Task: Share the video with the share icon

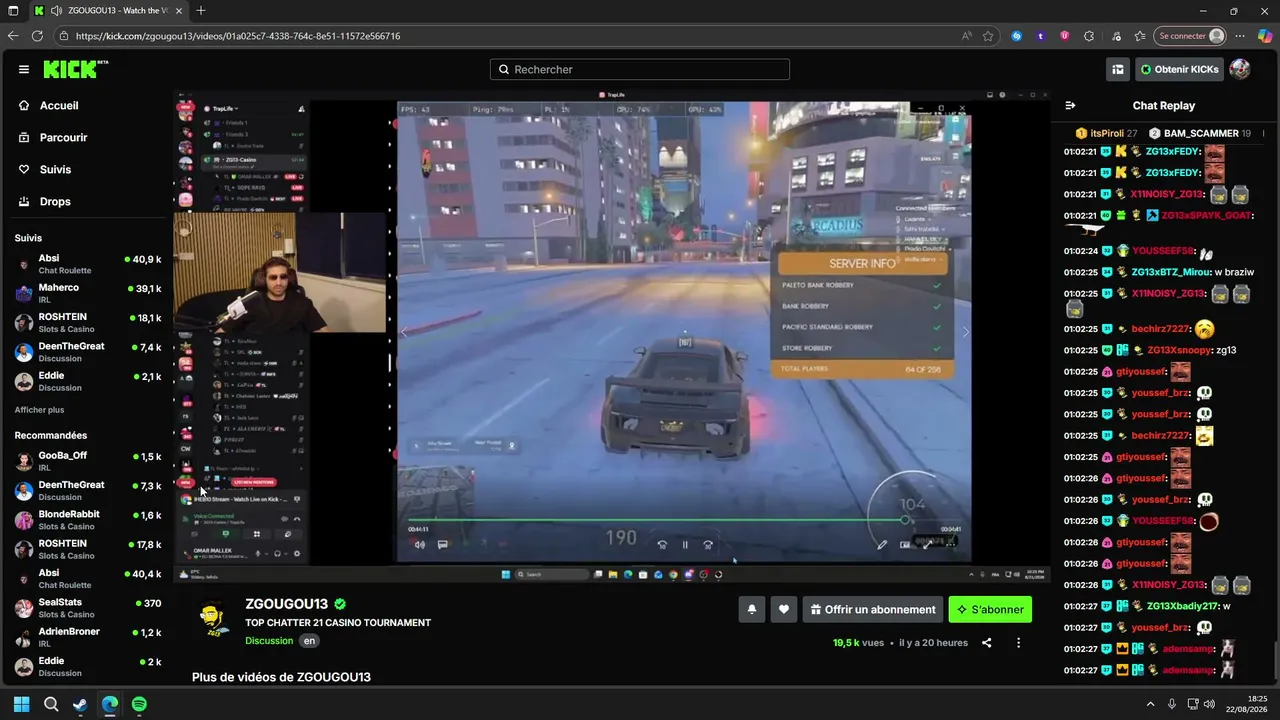Action: pyautogui.click(x=986, y=643)
